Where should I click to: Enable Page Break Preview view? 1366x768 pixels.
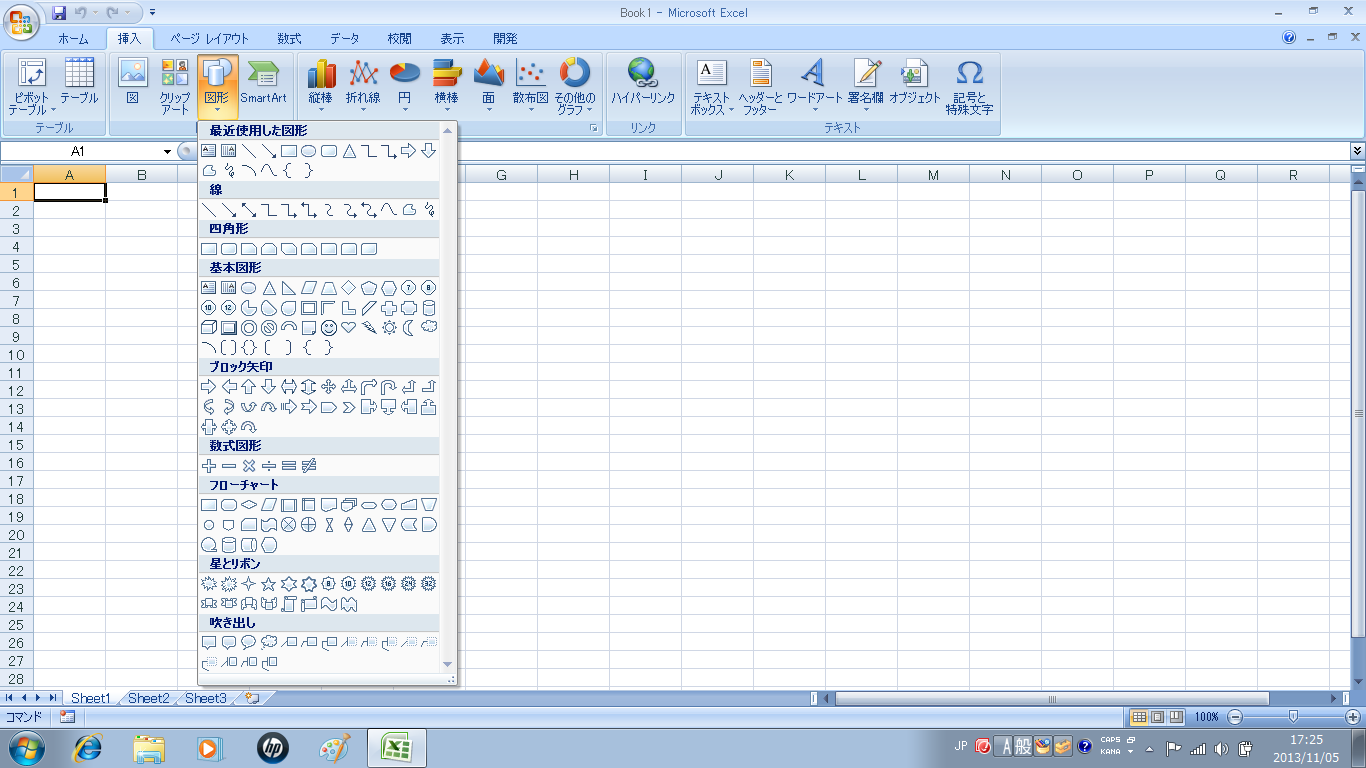(x=1176, y=717)
